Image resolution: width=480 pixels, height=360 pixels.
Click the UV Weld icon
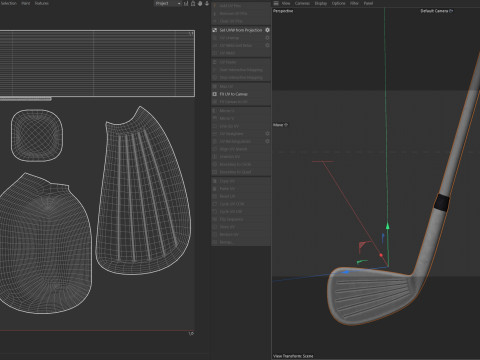[215, 53]
